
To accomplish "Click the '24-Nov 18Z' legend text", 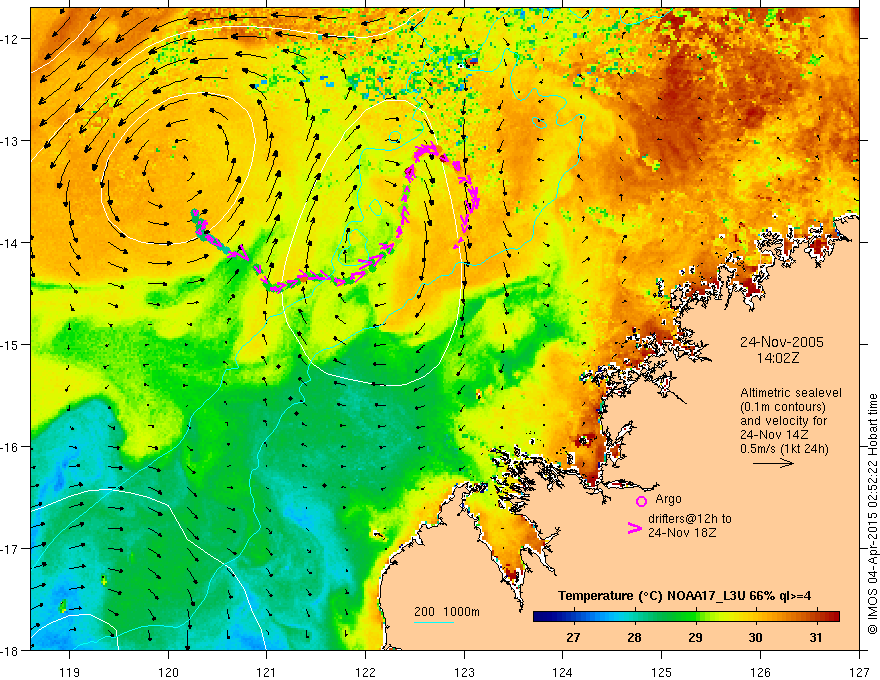I will click(x=682, y=533).
